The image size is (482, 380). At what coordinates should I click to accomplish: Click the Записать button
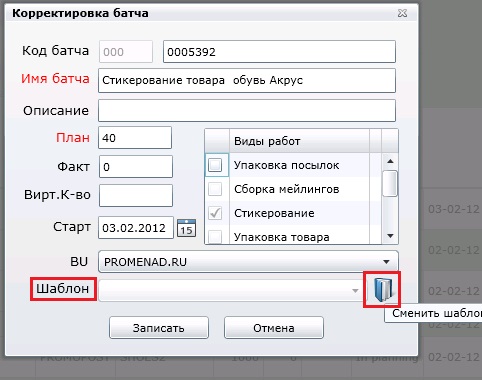pos(159,328)
